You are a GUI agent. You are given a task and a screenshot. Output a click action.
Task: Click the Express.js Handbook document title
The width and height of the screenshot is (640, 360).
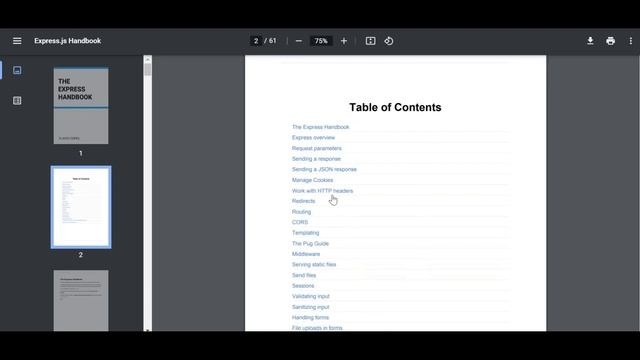pos(67,41)
